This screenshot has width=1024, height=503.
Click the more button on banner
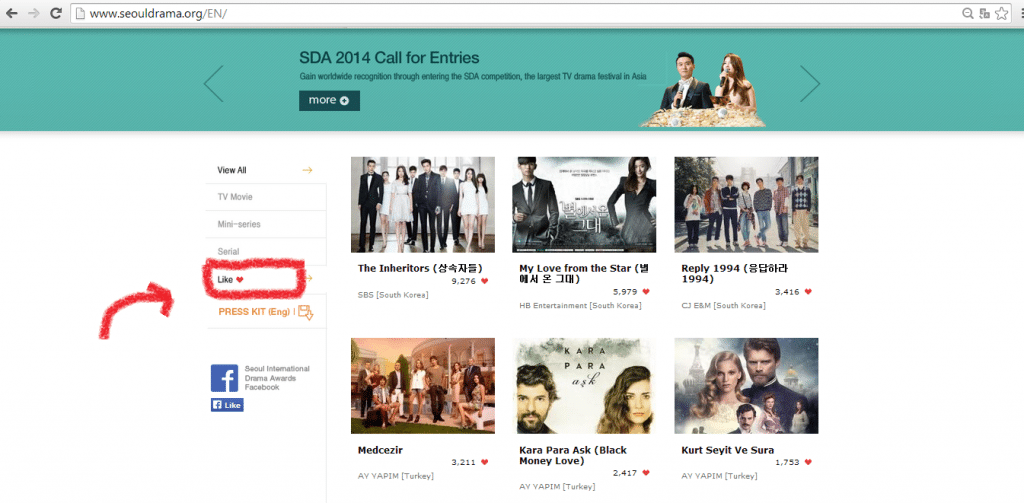329,100
